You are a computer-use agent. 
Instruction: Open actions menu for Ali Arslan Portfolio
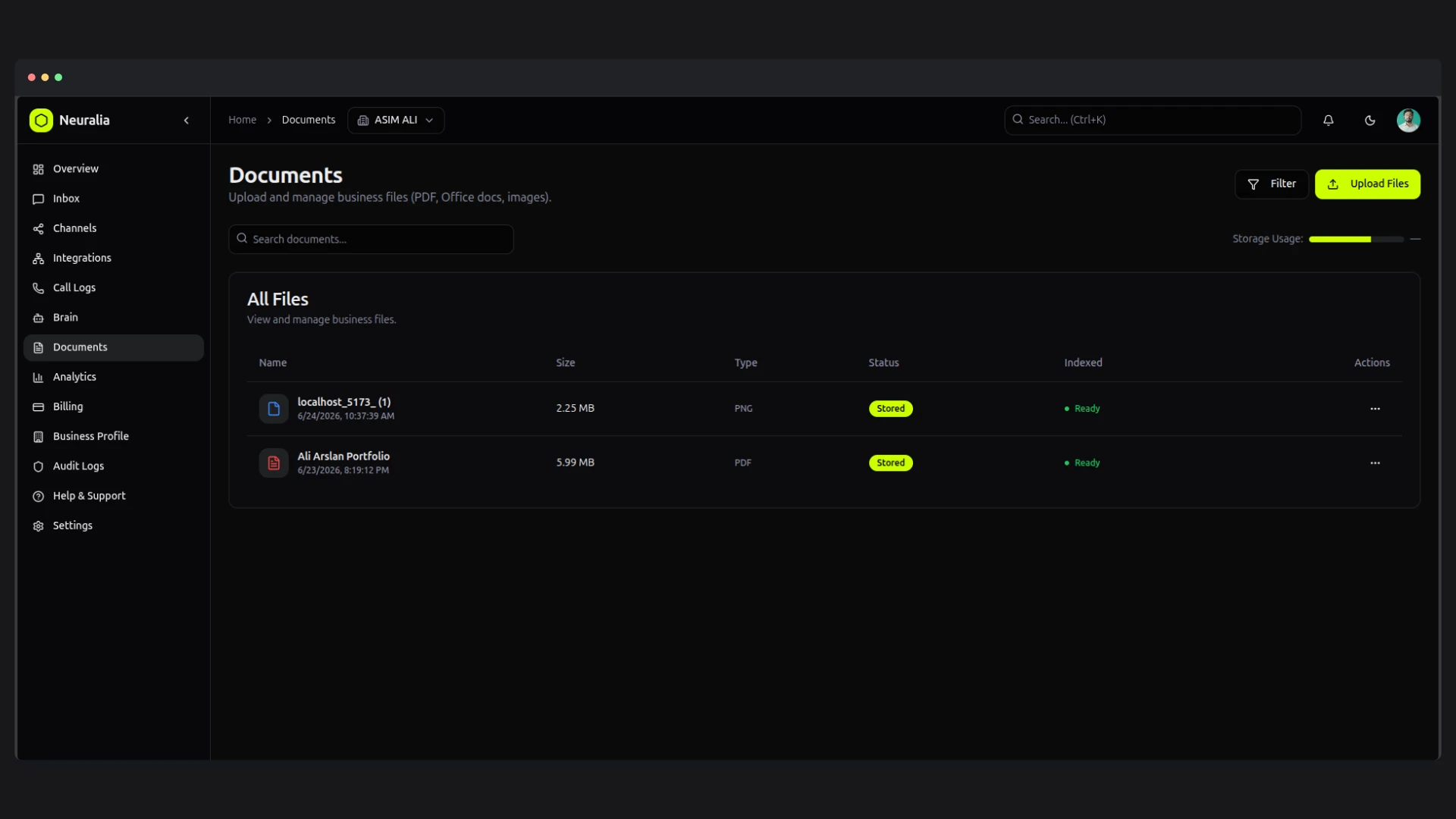(1375, 463)
